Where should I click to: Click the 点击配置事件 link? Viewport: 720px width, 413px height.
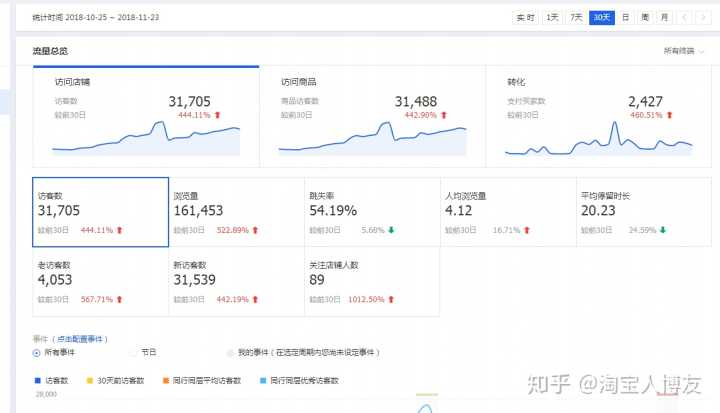(83, 339)
